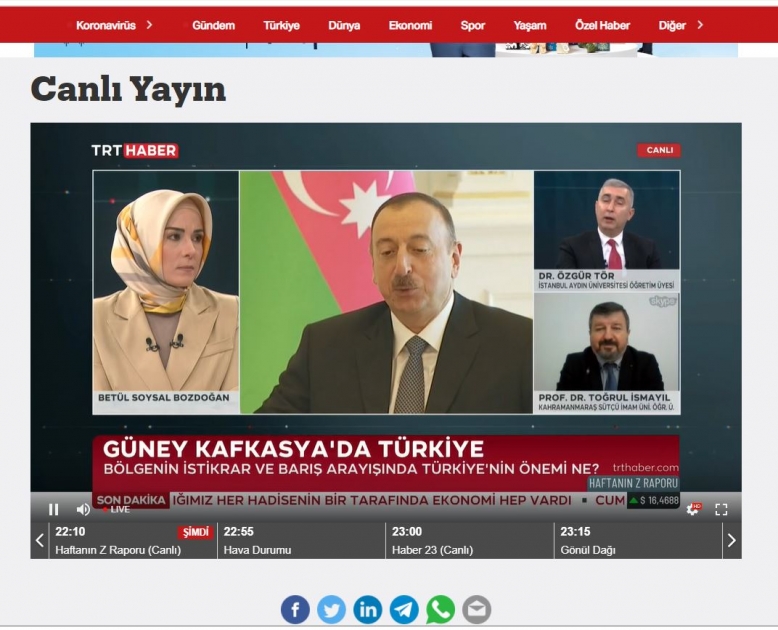The image size is (778, 630).
Task: Open the Yaşam section
Action: [x=530, y=25]
